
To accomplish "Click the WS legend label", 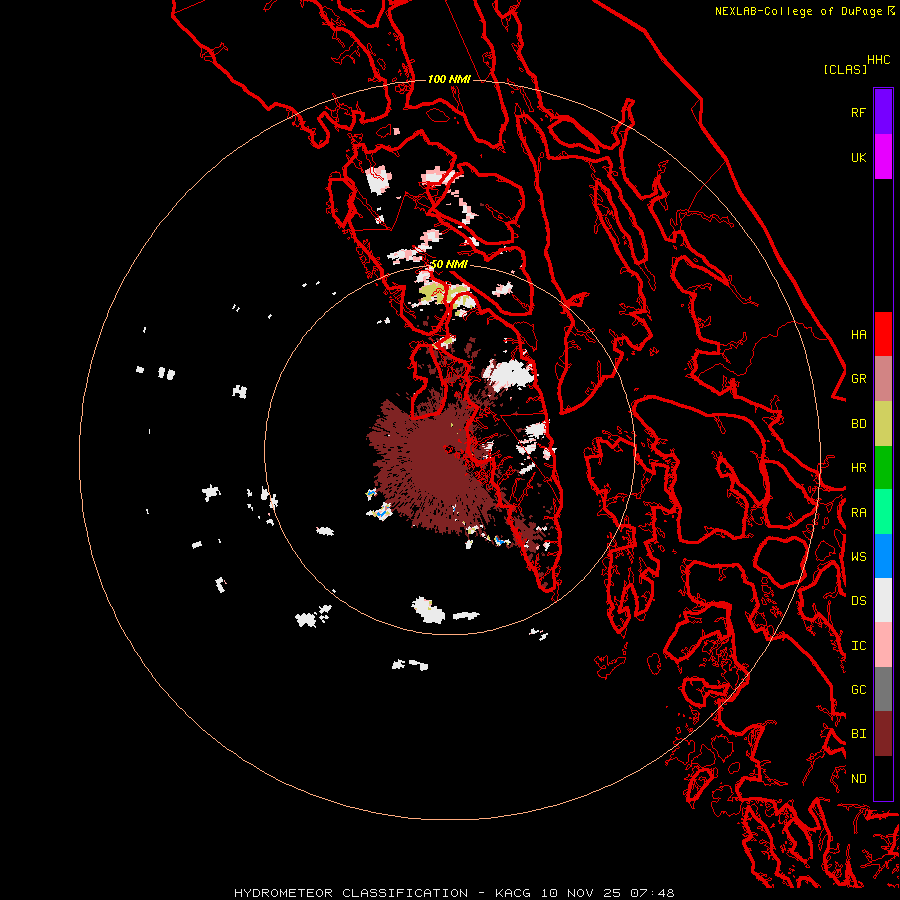I will point(858,556).
